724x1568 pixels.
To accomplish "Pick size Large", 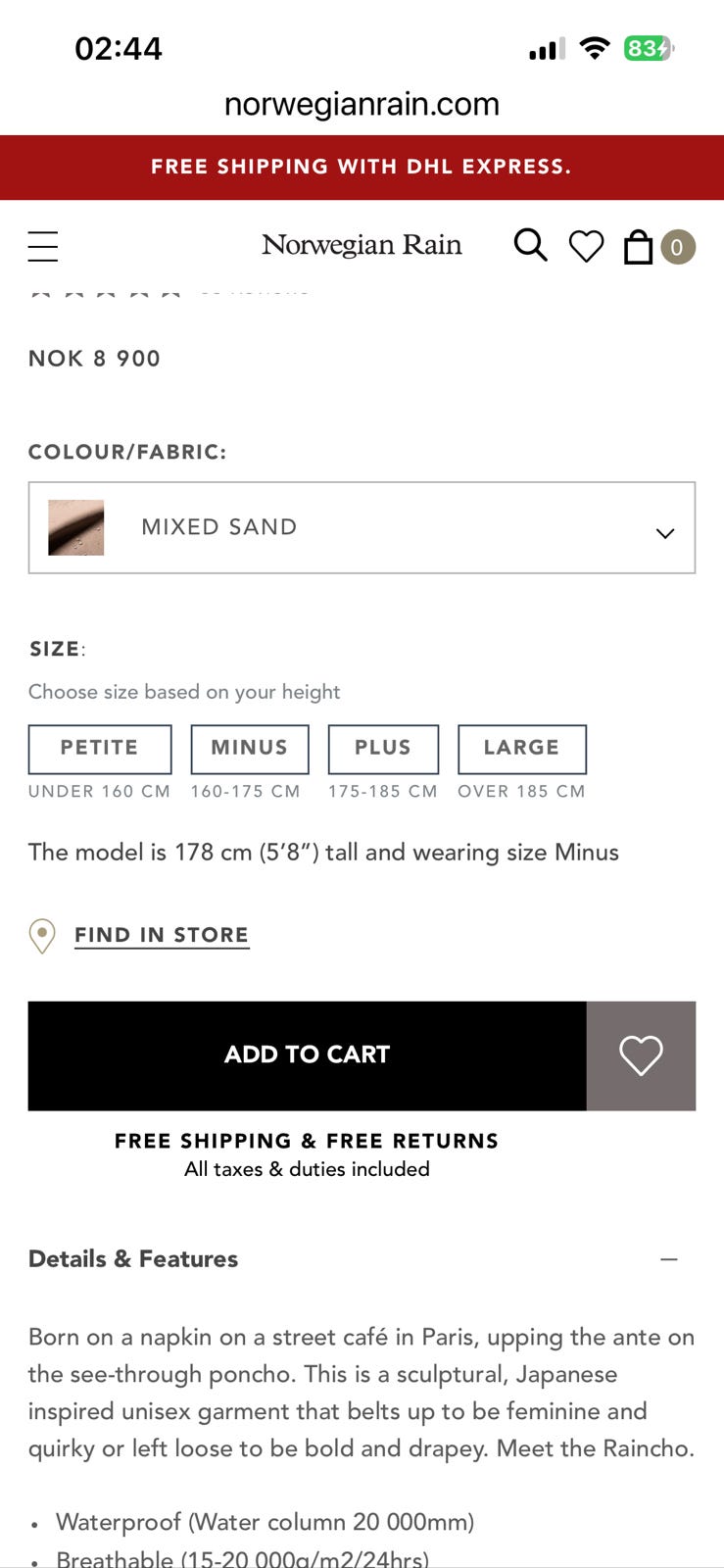I will [x=521, y=749].
